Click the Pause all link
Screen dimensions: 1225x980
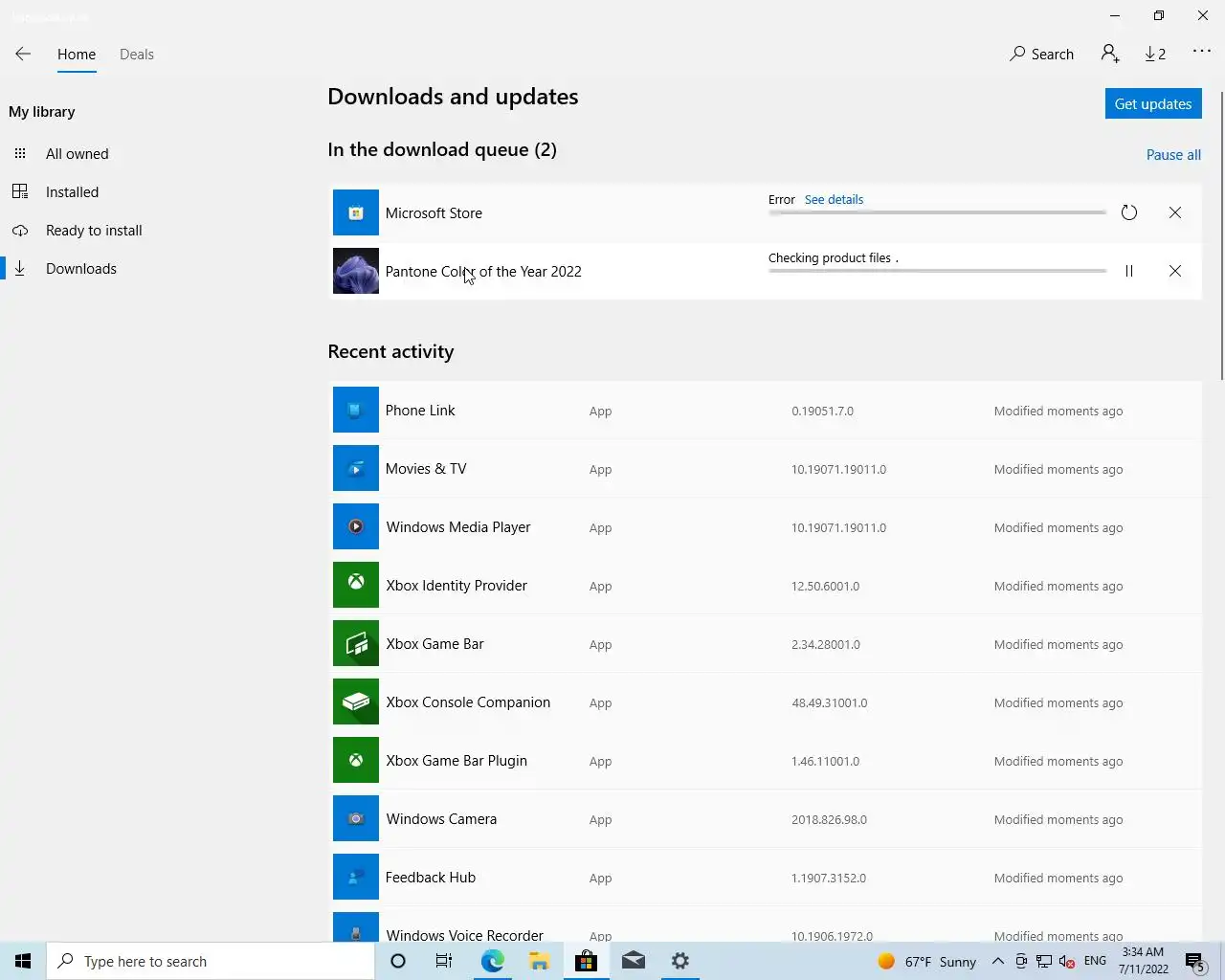pos(1173,155)
